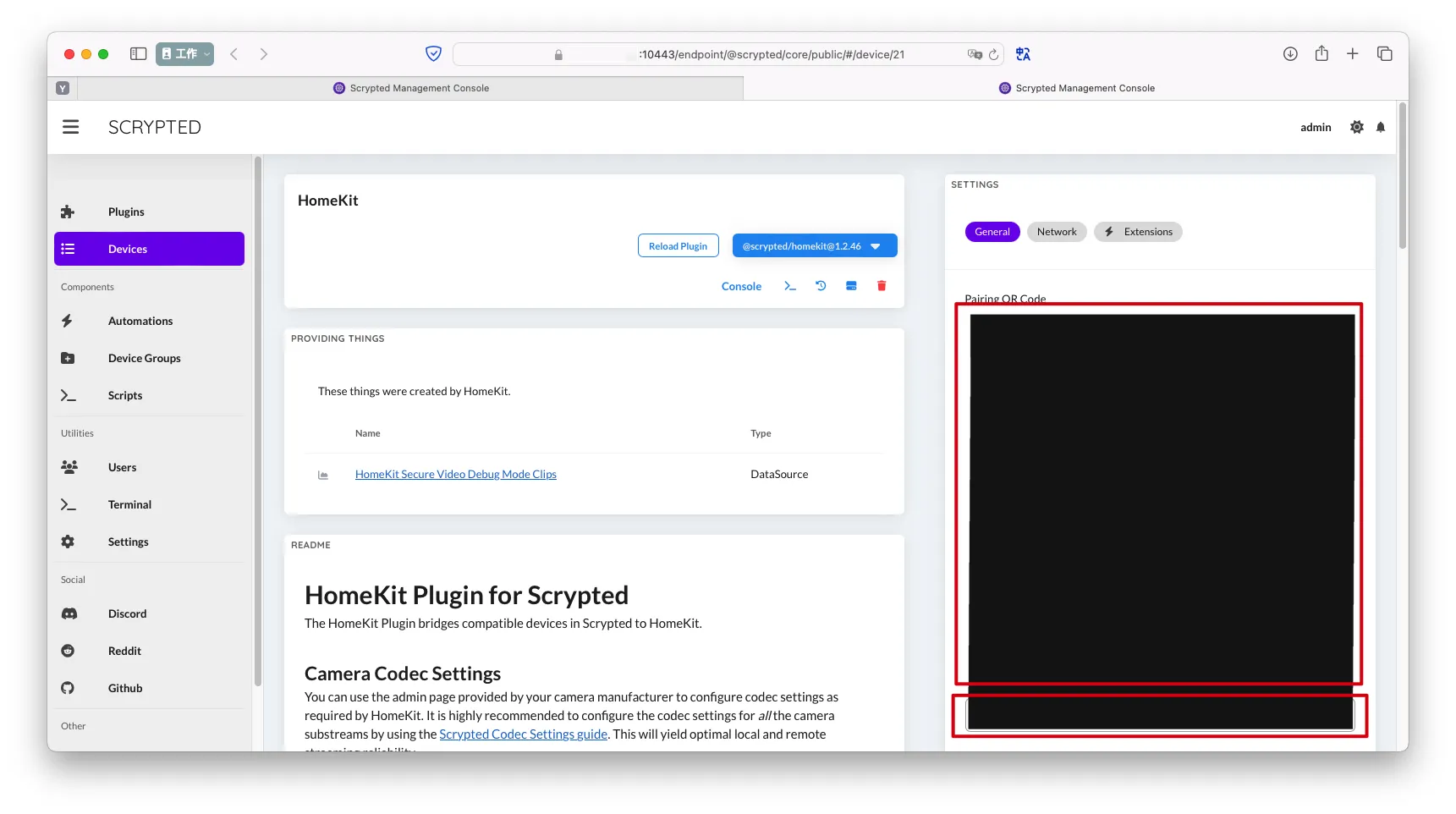Open the notifications bell

[1381, 127]
